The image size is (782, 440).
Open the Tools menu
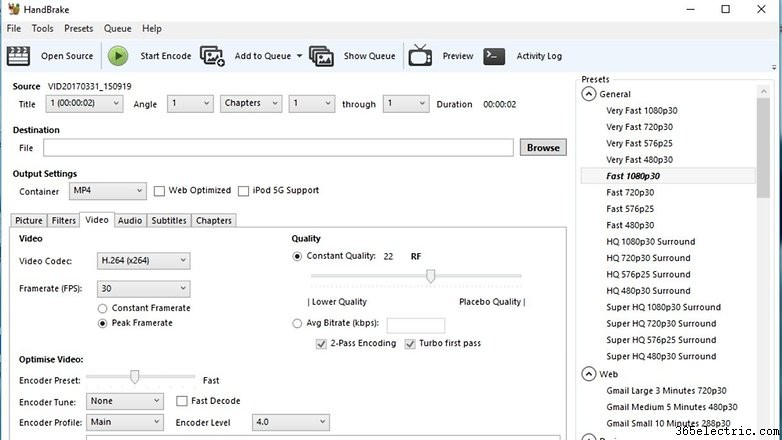[42, 28]
